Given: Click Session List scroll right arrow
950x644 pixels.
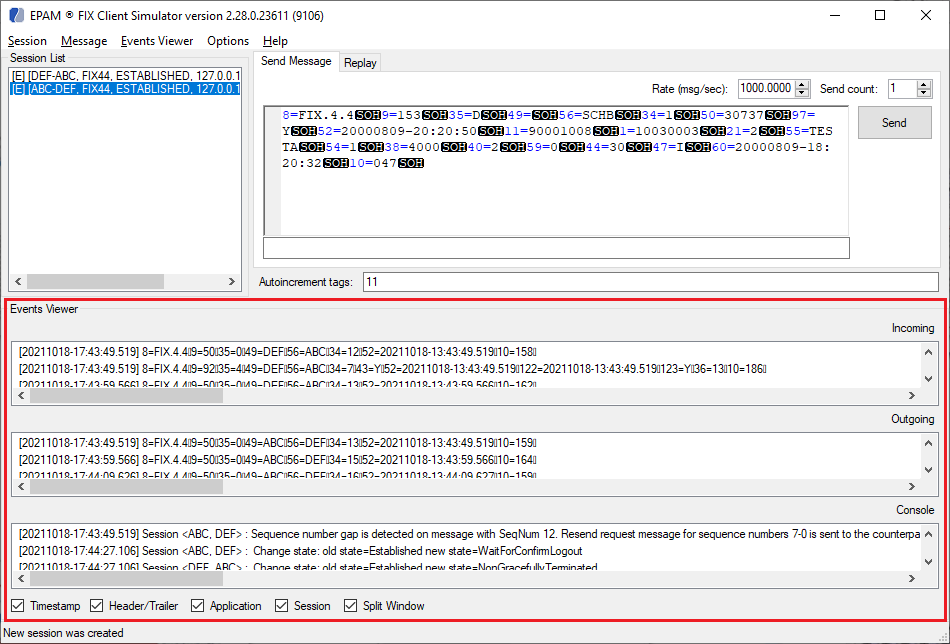Looking at the screenshot, I should click(231, 282).
